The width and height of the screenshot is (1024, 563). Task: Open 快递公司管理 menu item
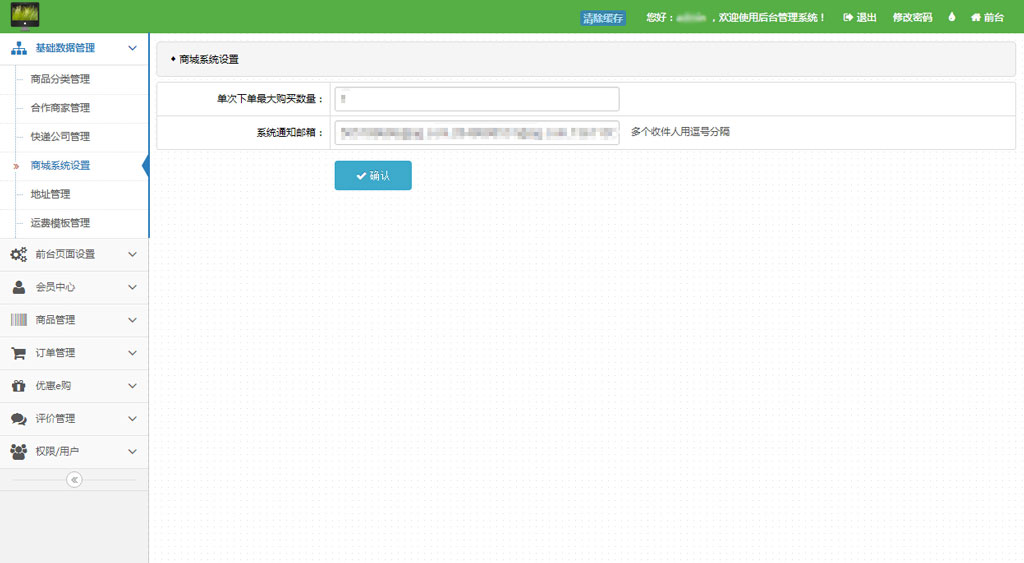coord(60,137)
